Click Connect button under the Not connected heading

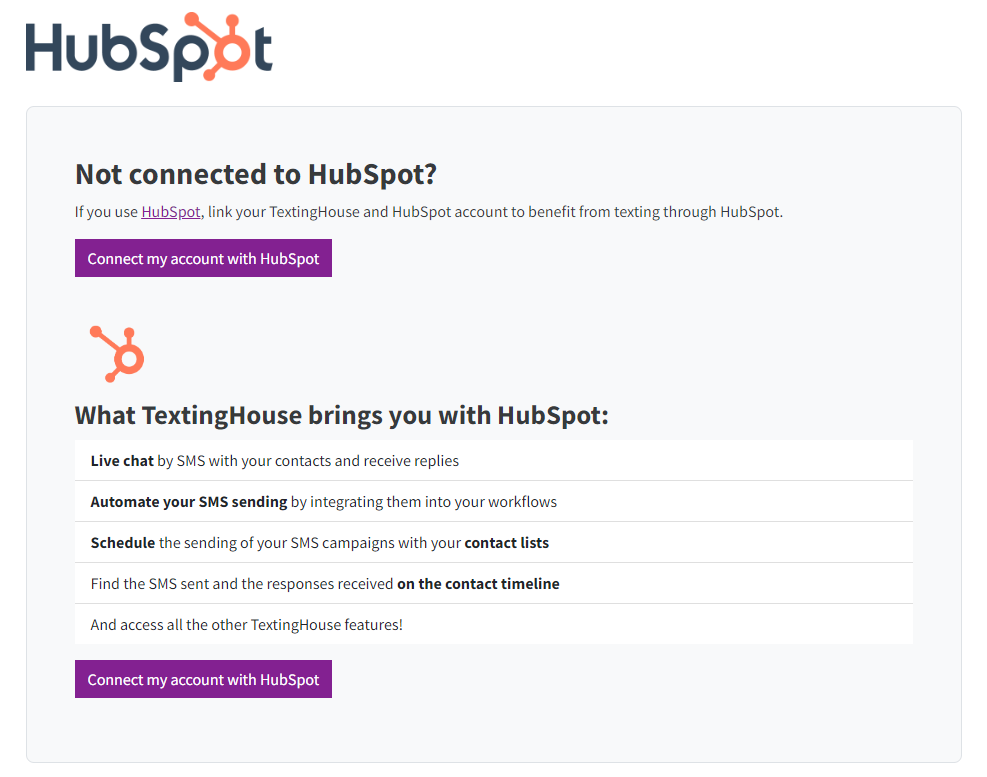pos(203,258)
